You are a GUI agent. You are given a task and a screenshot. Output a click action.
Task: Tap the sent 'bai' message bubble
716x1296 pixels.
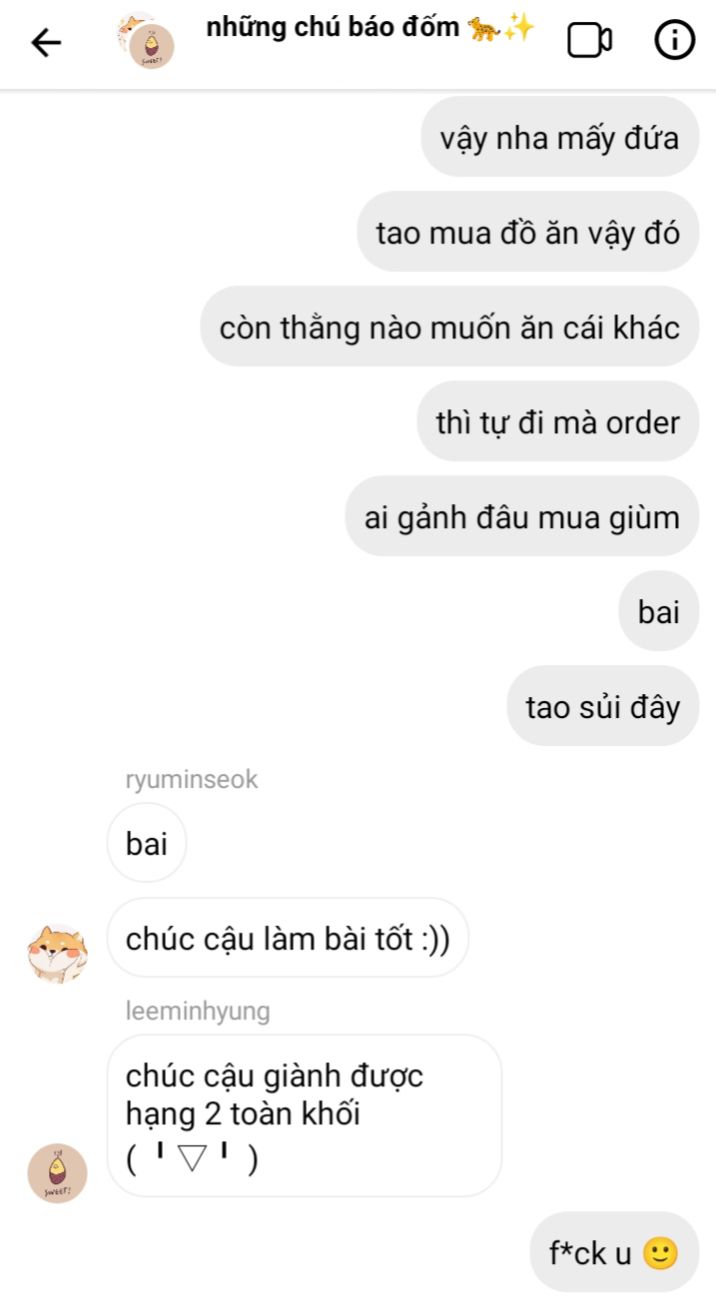coord(659,612)
